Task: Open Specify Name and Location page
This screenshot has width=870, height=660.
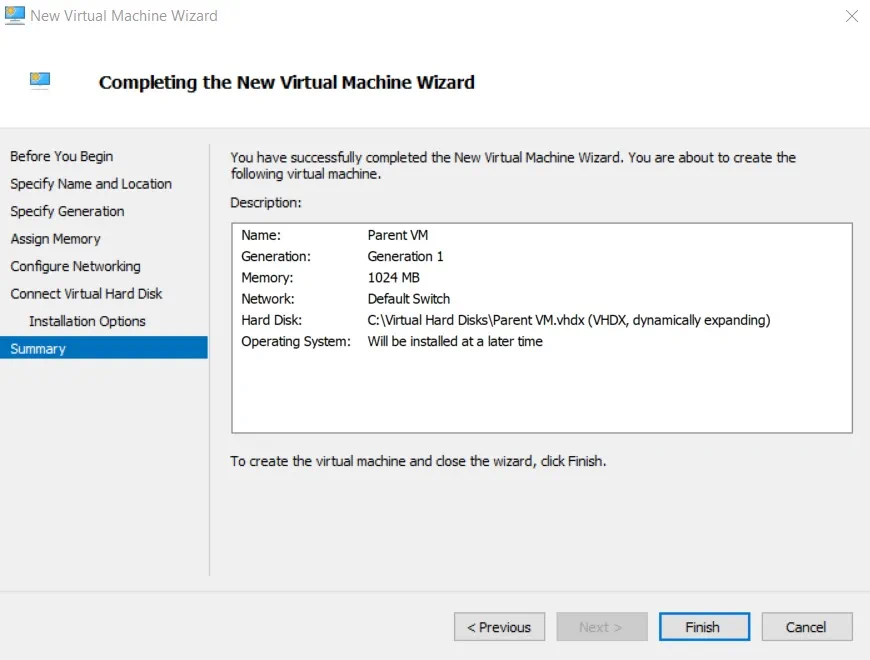Action: 91,184
